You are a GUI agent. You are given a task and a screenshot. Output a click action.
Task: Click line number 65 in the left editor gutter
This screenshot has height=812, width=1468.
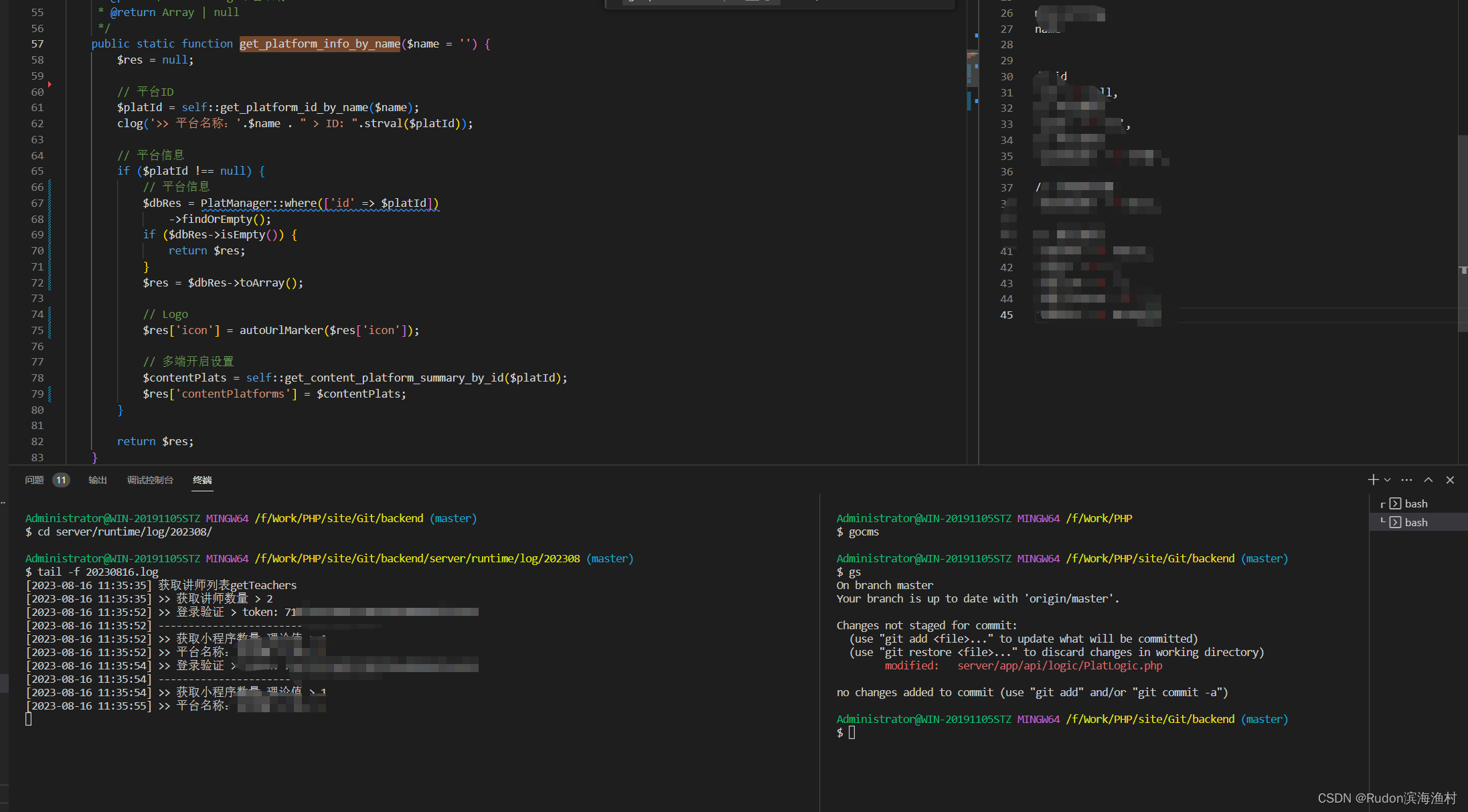coord(37,171)
